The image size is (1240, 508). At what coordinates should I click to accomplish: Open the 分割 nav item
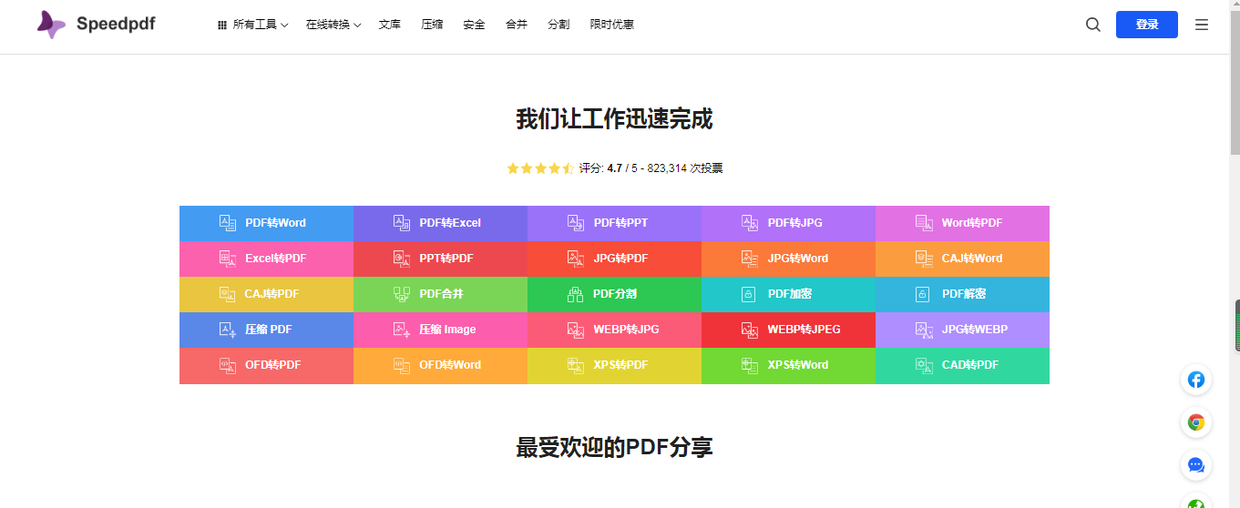(x=559, y=24)
